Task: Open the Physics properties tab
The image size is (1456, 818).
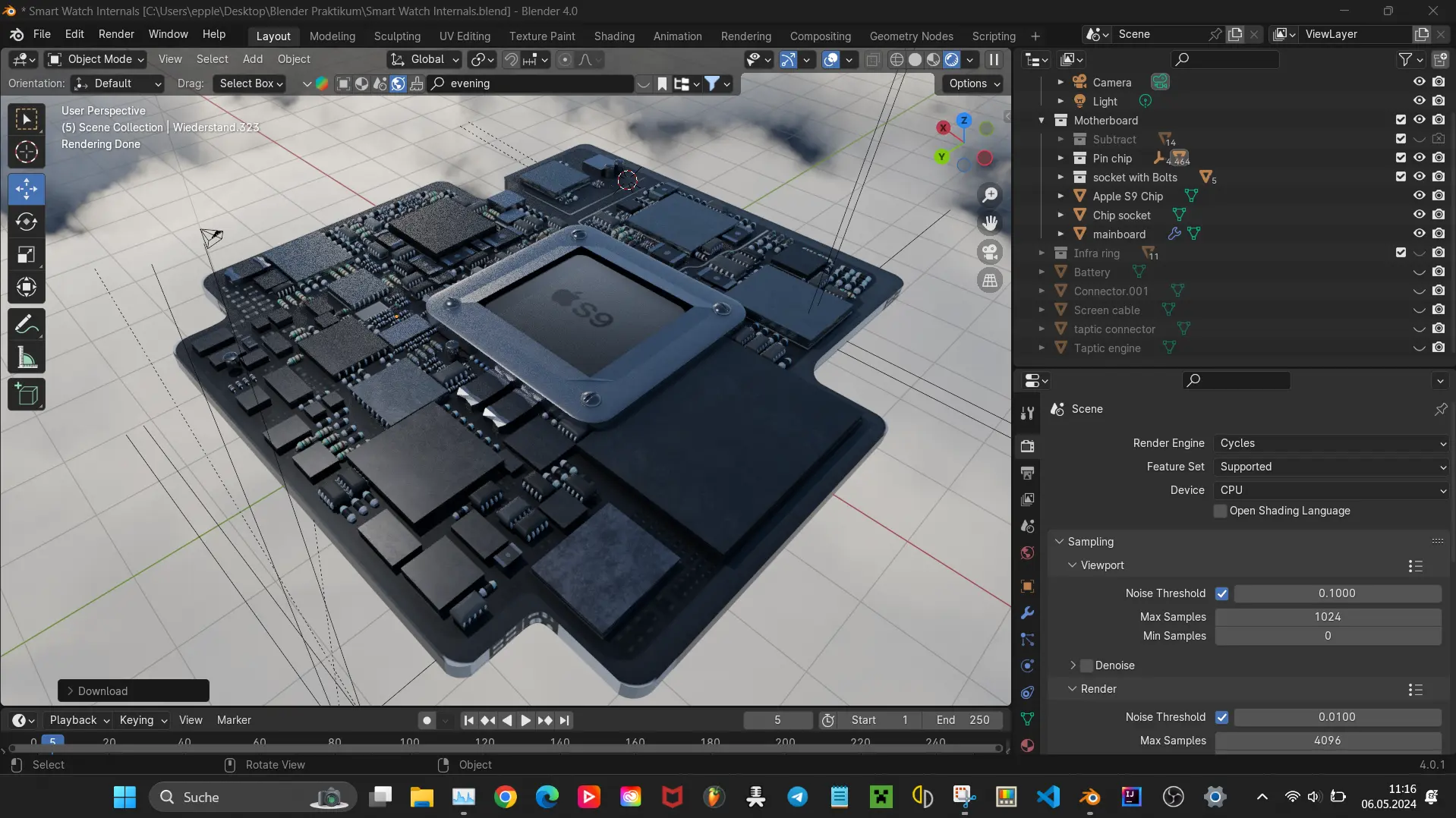Action: pos(1028,666)
